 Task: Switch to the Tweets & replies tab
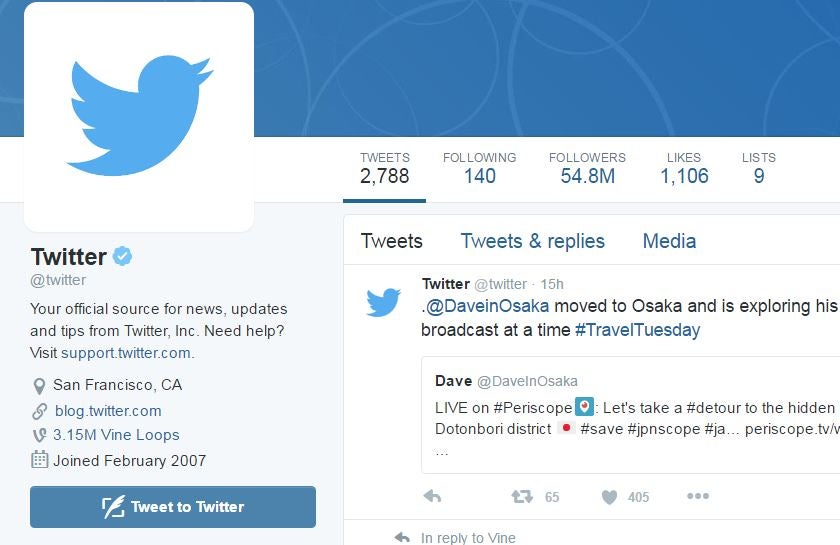point(532,241)
